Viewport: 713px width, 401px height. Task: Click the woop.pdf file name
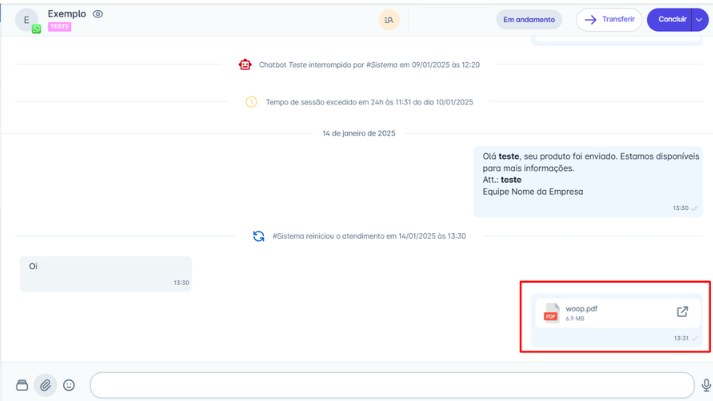pyautogui.click(x=581, y=308)
